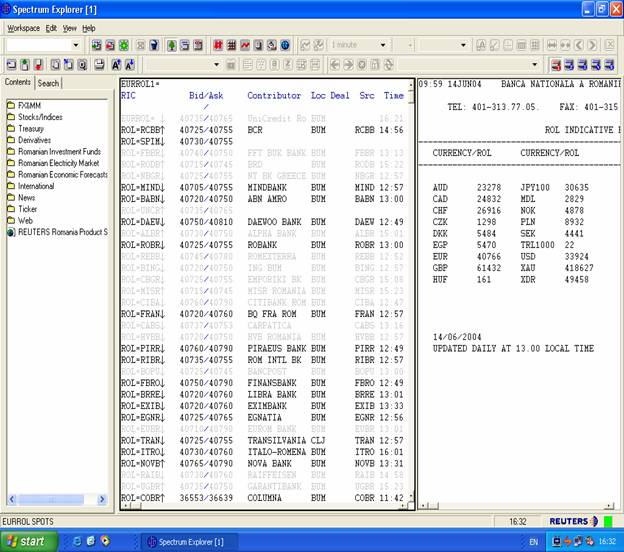Open the address bar dropdown arrow
Screen dimensions: 624x552
tap(534, 64)
